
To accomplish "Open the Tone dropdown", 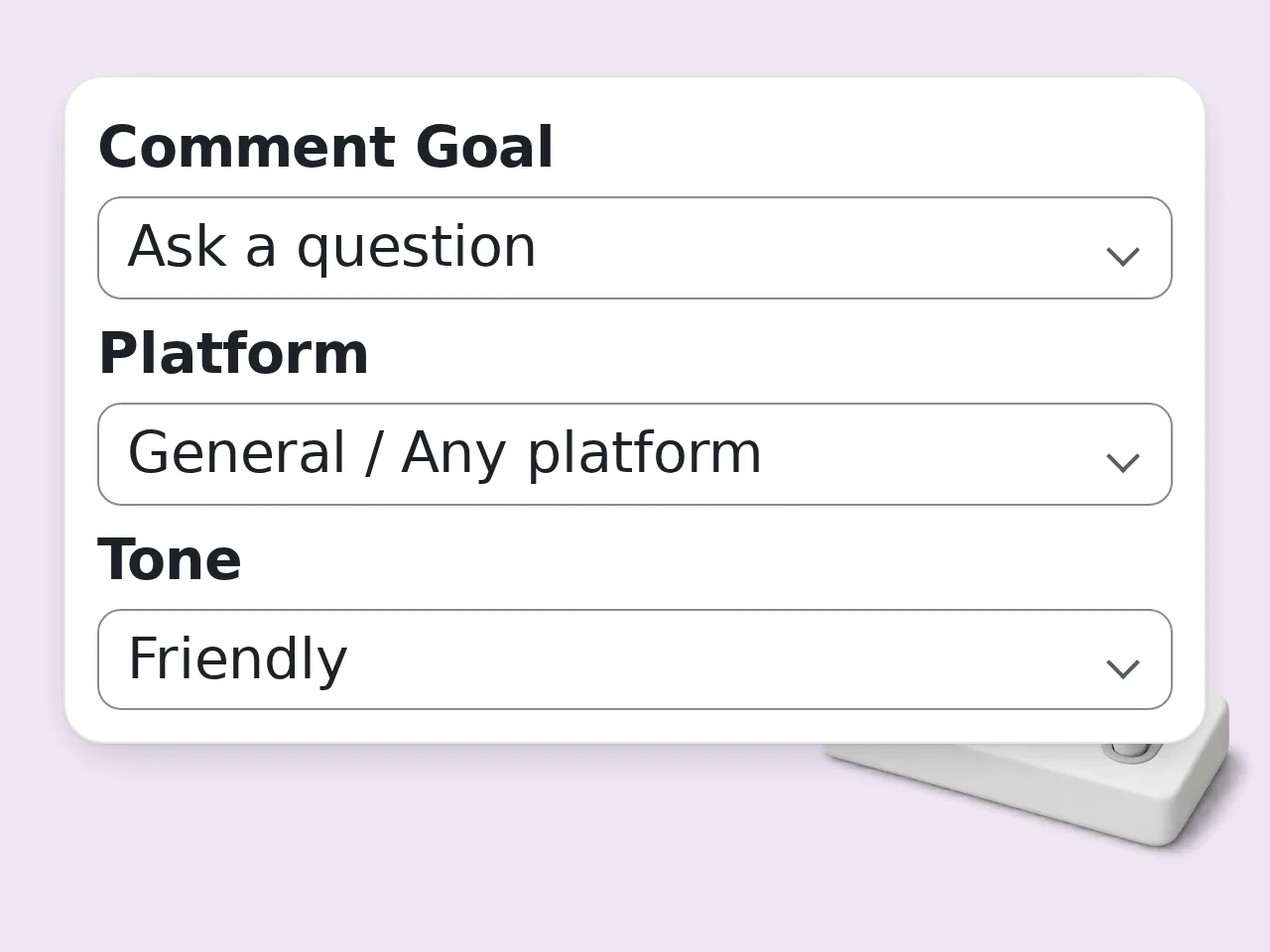I will [x=635, y=659].
